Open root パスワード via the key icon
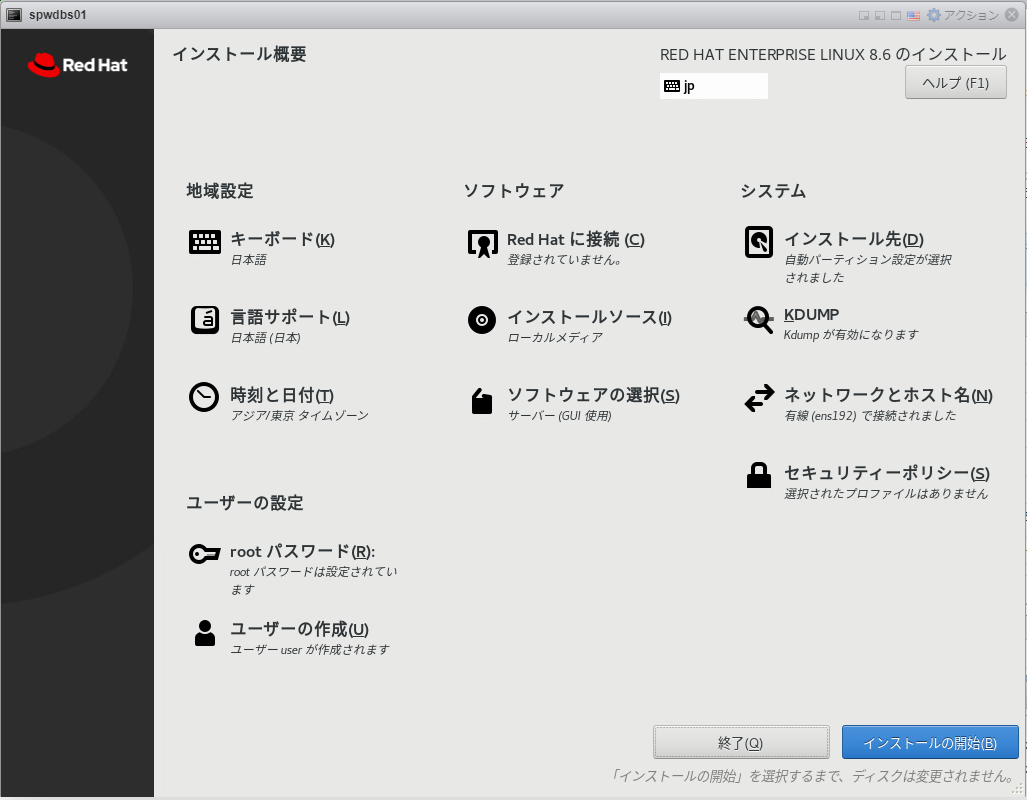The height and width of the screenshot is (800, 1027). click(x=205, y=552)
